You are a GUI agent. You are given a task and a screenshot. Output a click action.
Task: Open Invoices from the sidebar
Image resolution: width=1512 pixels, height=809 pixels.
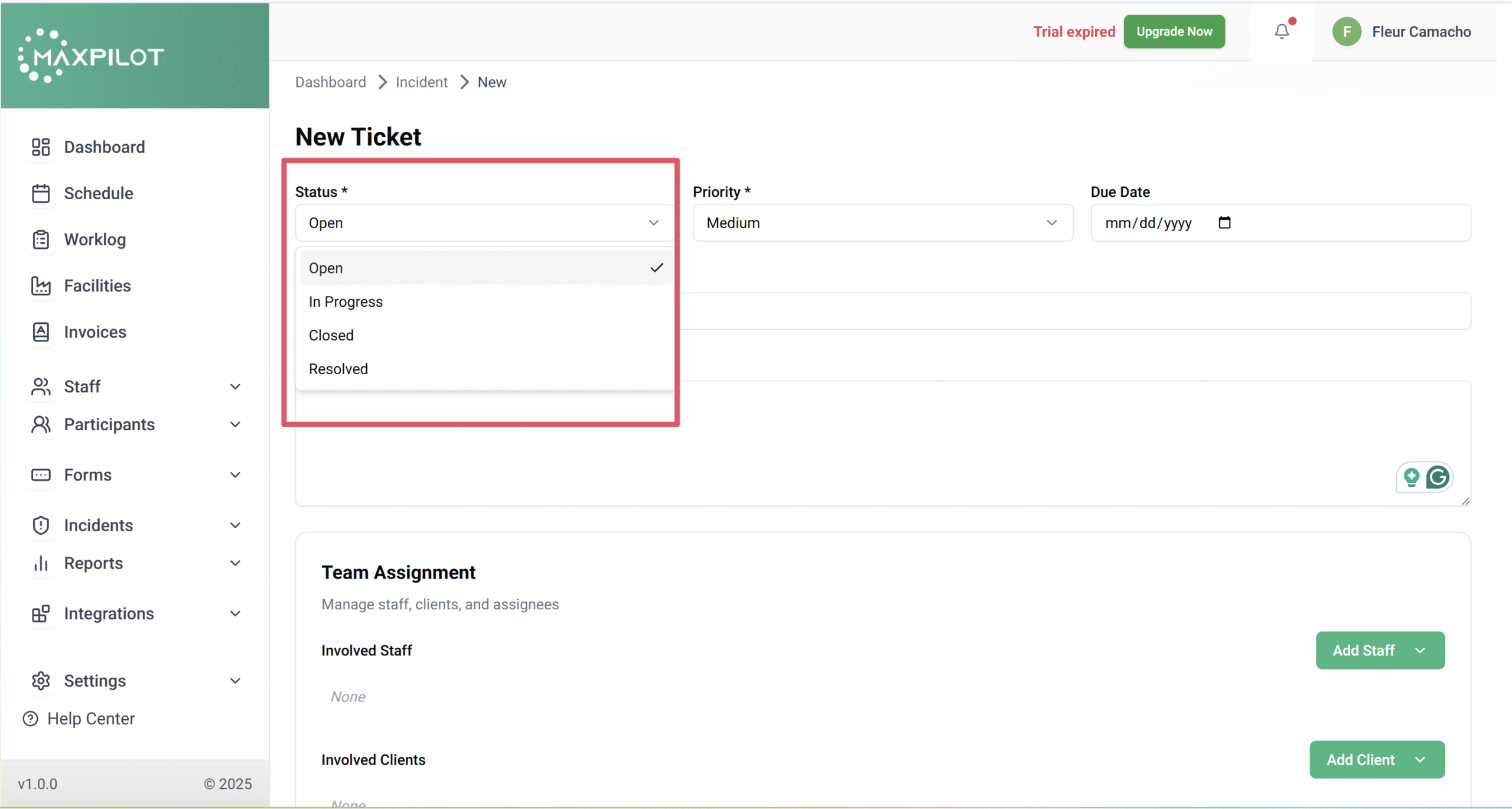click(x=94, y=332)
